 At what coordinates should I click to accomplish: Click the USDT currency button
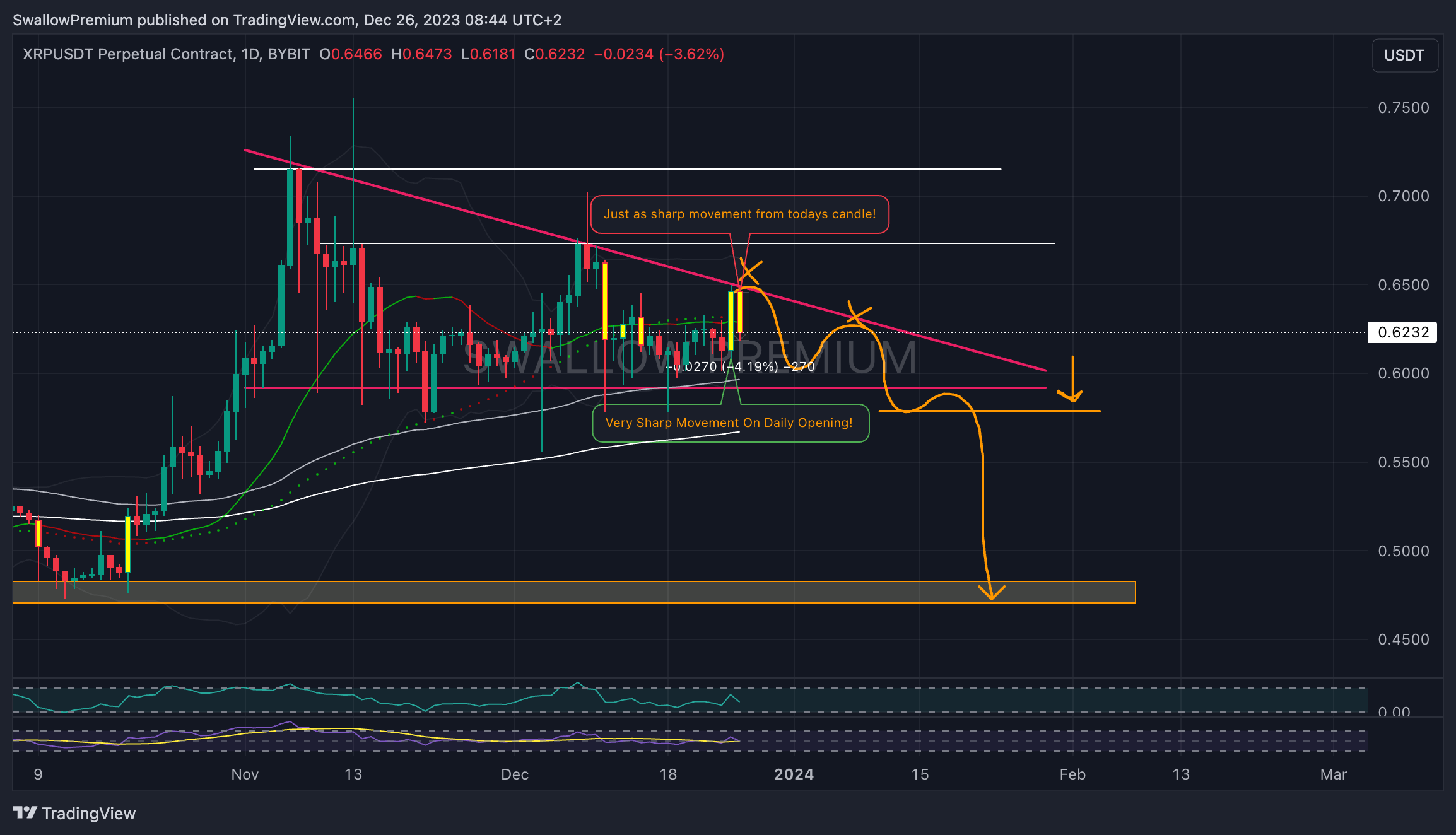coord(1404,55)
